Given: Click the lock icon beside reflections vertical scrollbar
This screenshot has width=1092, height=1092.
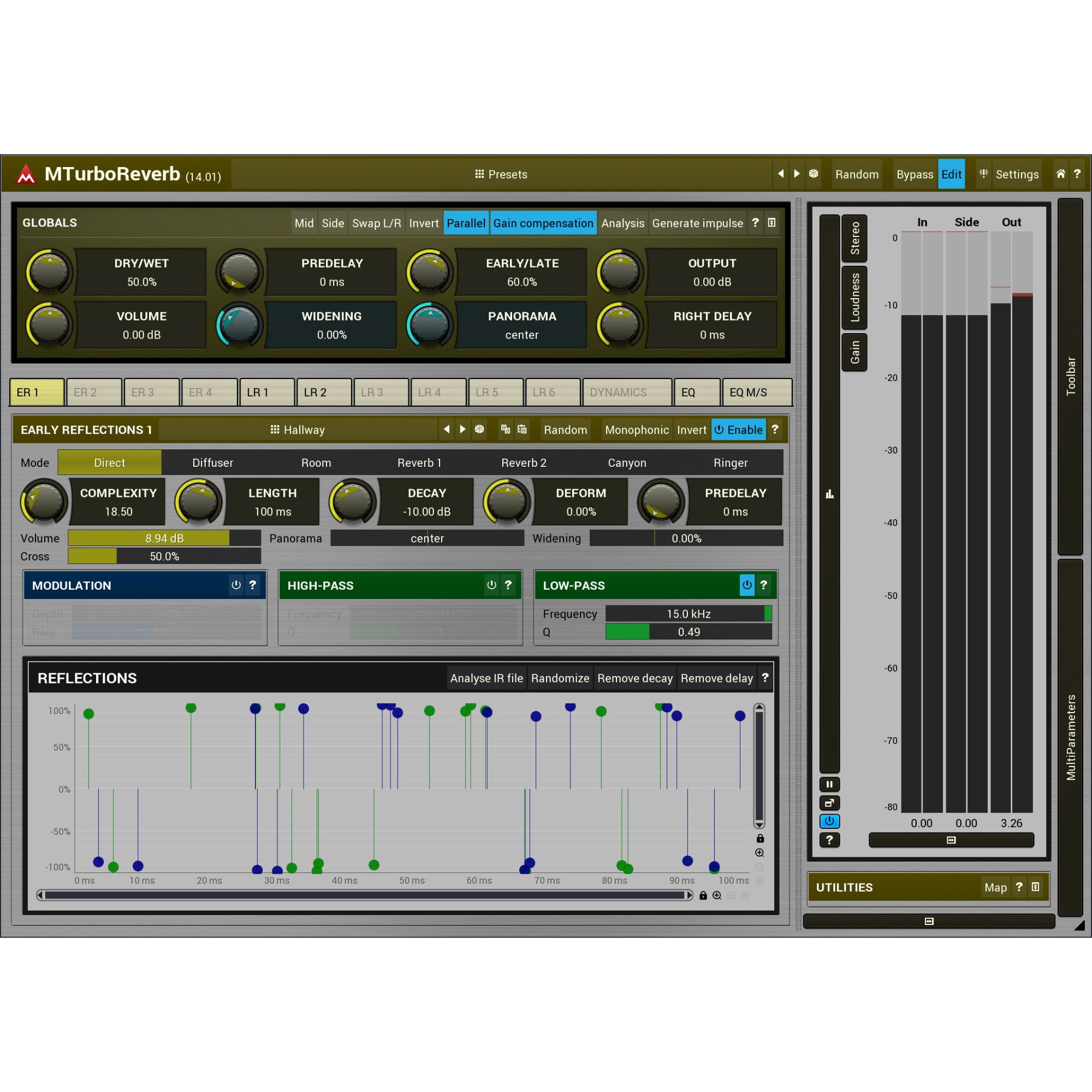Looking at the screenshot, I should click(759, 838).
